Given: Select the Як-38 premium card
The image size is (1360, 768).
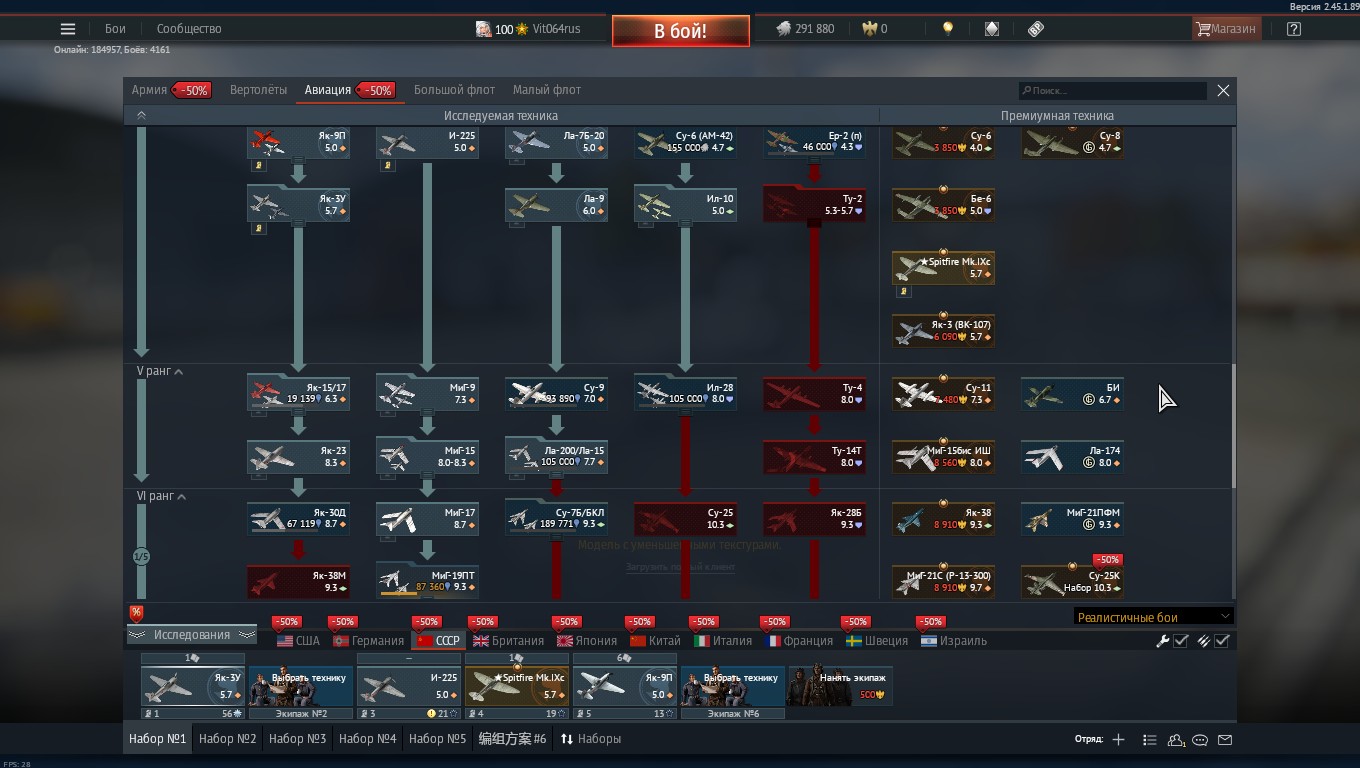Looking at the screenshot, I should tap(943, 518).
